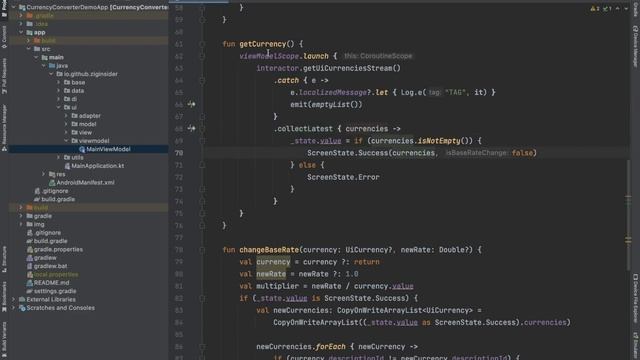Expand the res folder
The height and width of the screenshot is (360, 640).
43,174
